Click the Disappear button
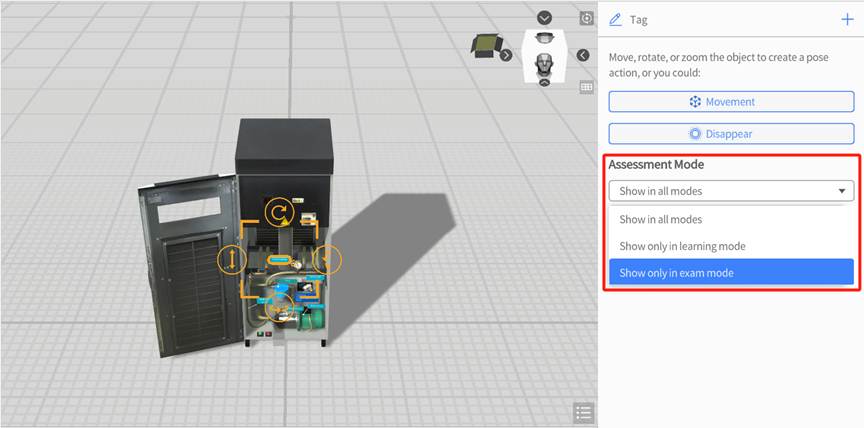 (731, 134)
